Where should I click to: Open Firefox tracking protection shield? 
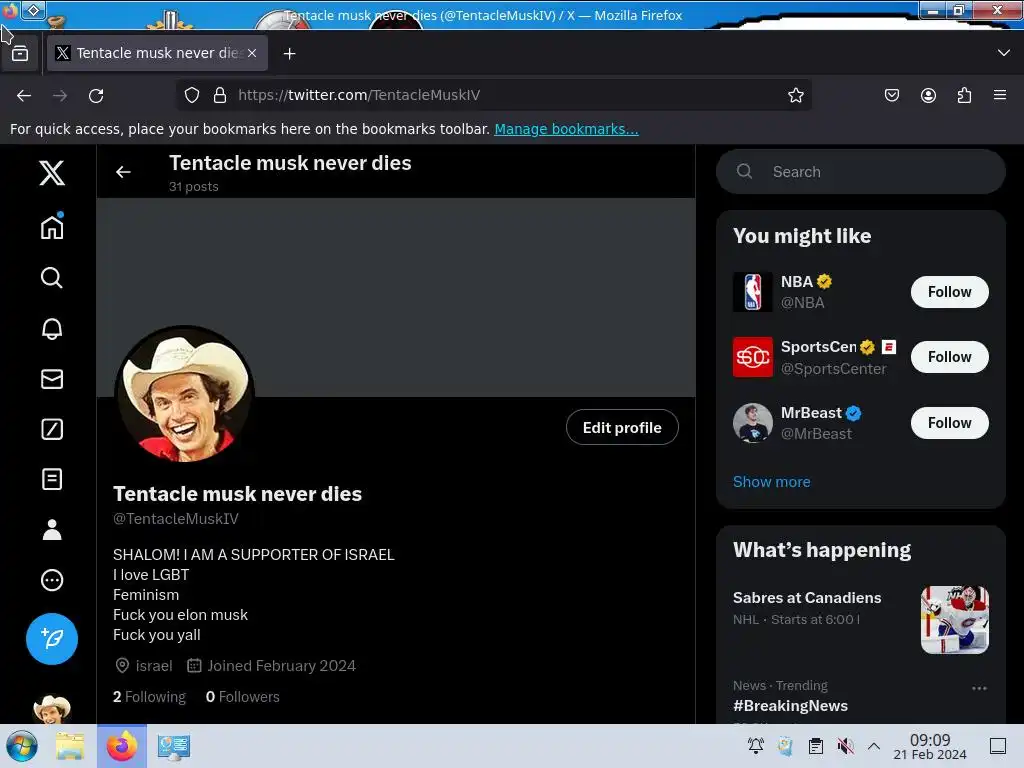pyautogui.click(x=191, y=95)
